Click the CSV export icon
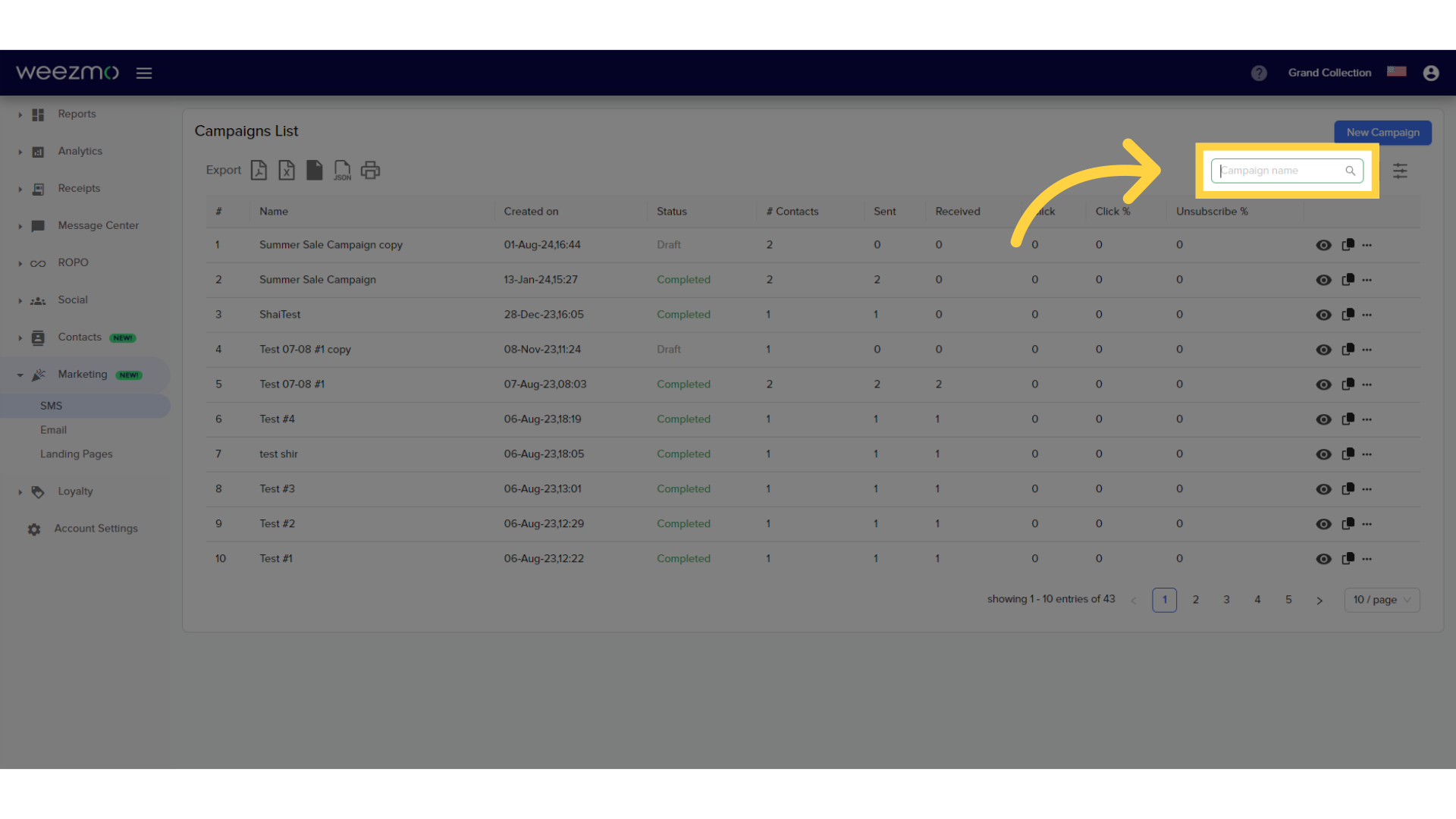The width and height of the screenshot is (1456, 819). coord(313,170)
